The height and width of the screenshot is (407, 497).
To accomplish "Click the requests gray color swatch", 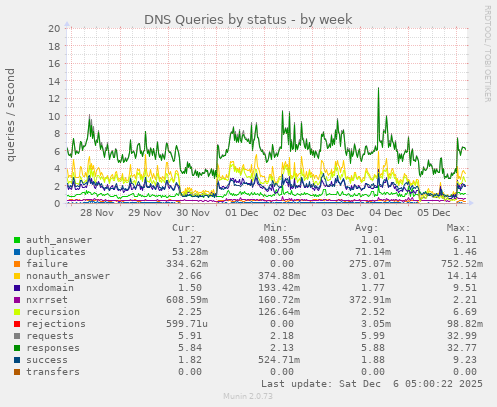I will (17, 336).
